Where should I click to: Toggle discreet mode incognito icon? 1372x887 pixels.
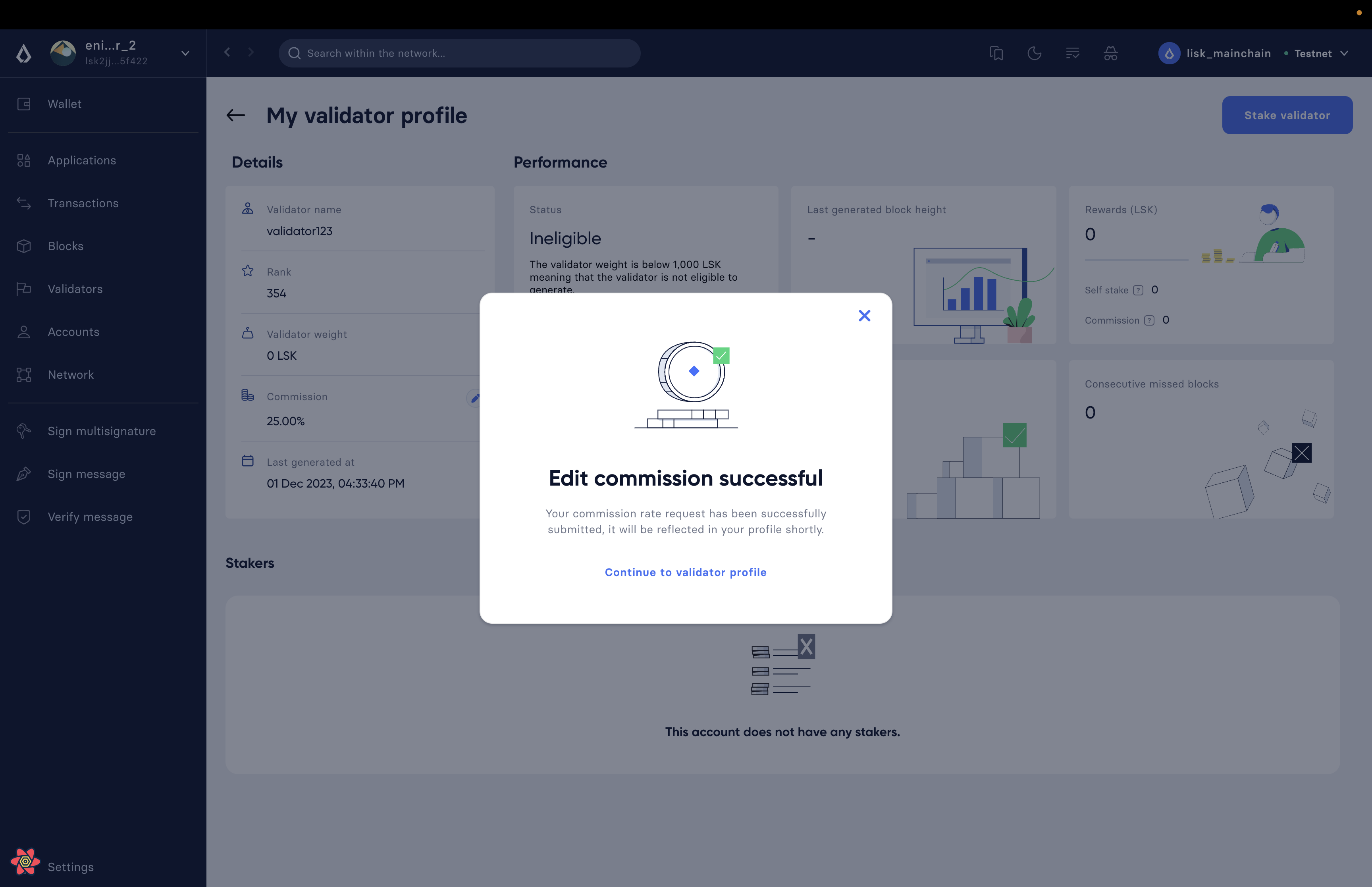point(1110,54)
